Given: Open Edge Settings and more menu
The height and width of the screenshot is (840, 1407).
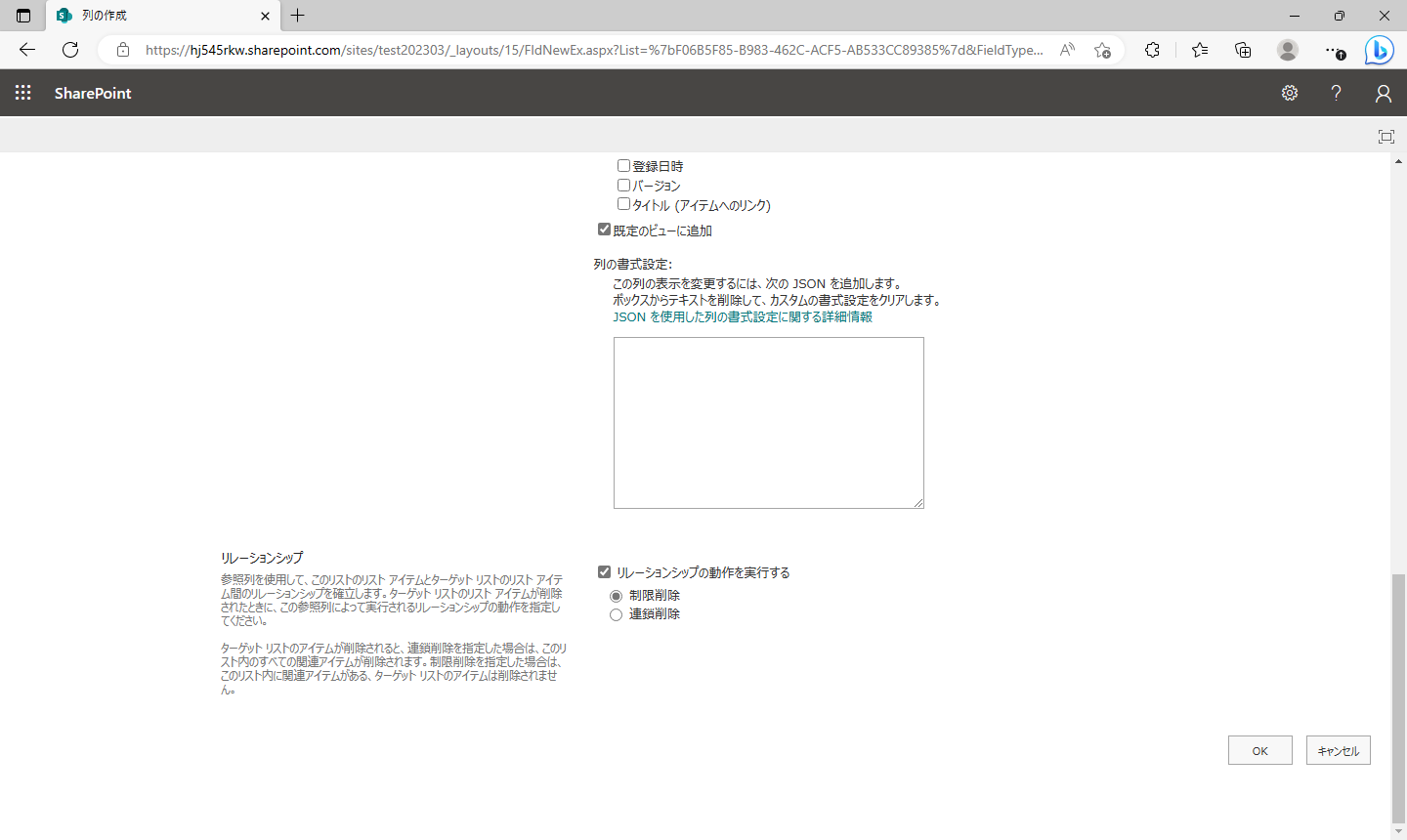Looking at the screenshot, I should [x=1335, y=50].
